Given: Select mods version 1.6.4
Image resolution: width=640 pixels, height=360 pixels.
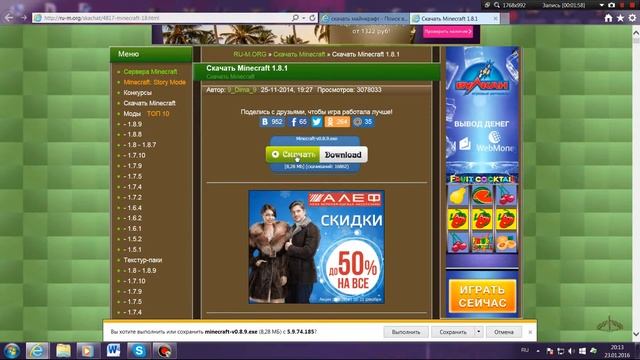Looking at the screenshot, I should tap(133, 208).
